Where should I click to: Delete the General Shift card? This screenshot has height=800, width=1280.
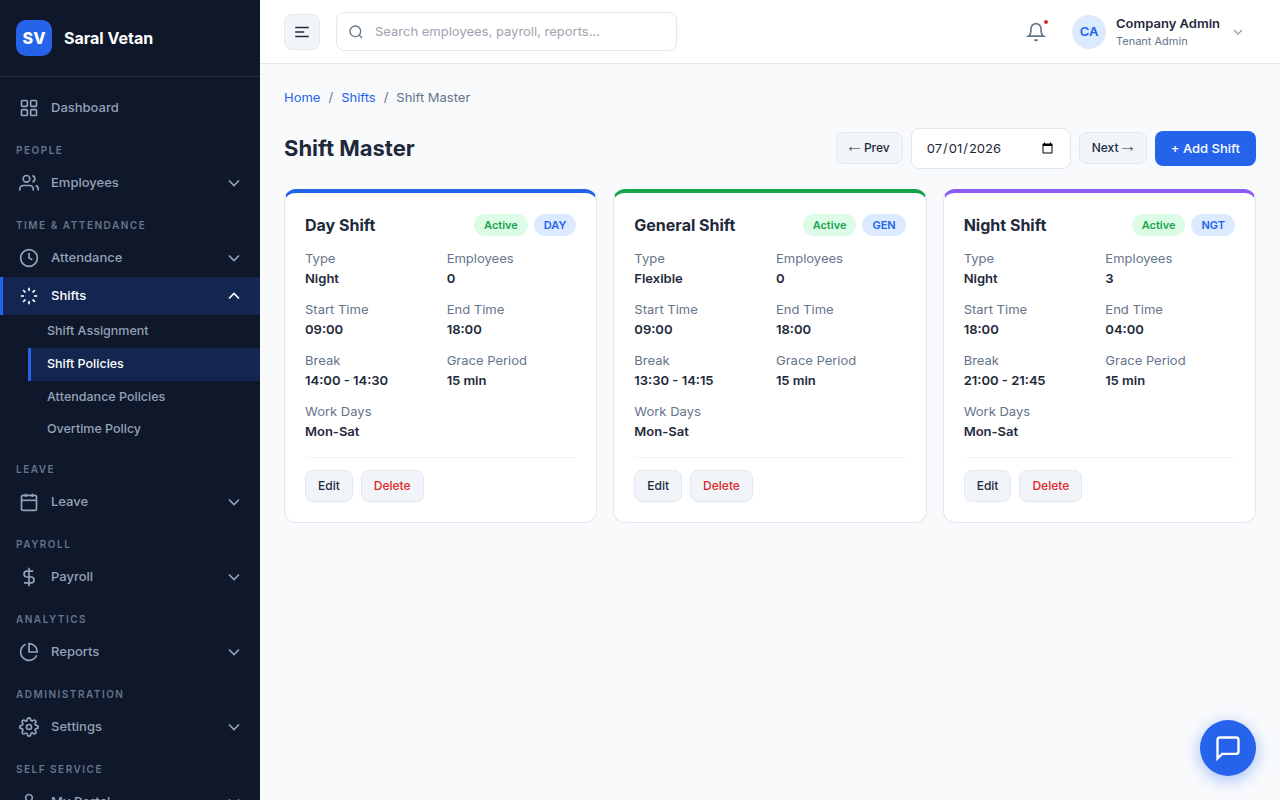pyautogui.click(x=721, y=486)
